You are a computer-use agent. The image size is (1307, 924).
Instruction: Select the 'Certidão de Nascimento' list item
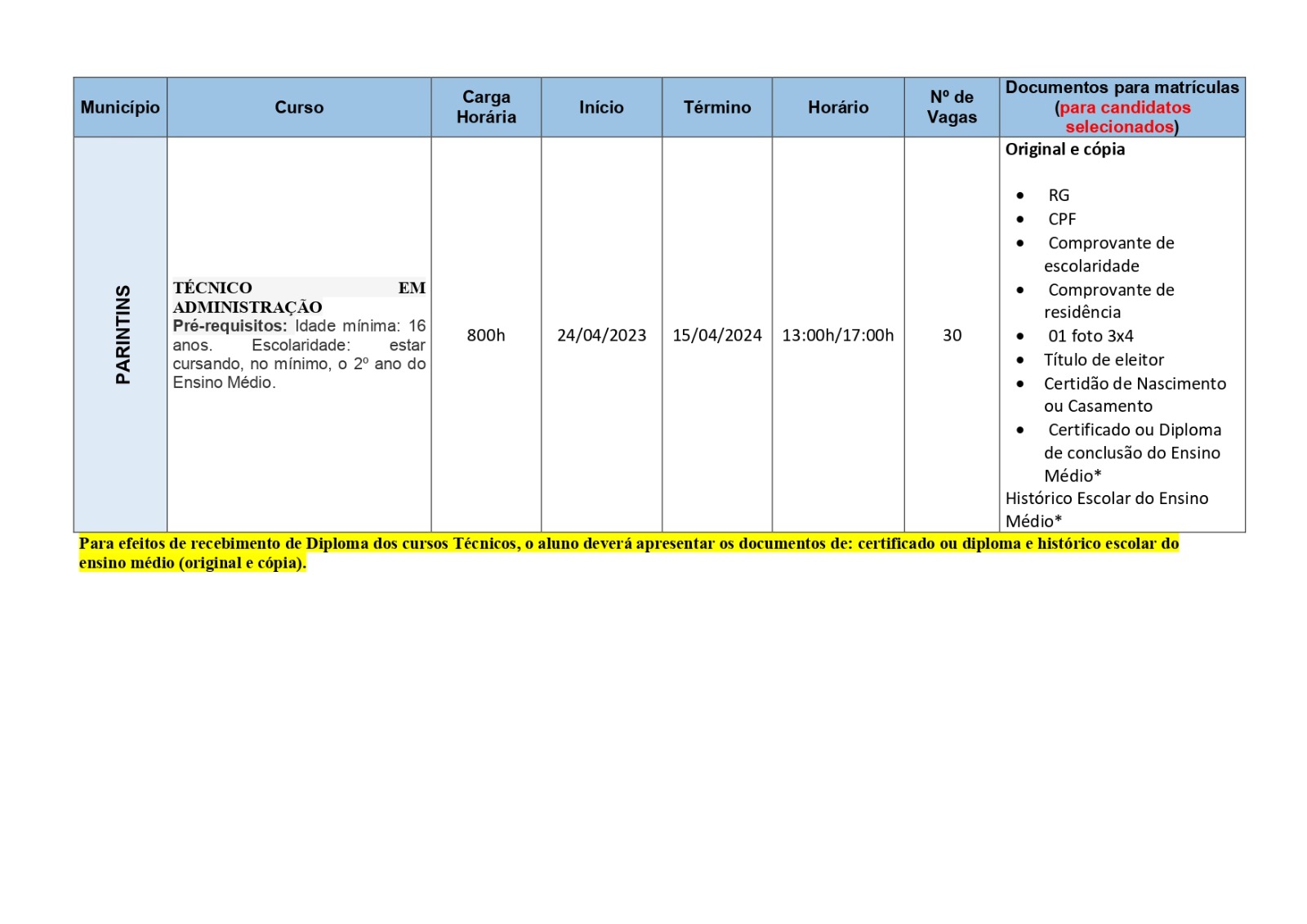(x=1135, y=383)
